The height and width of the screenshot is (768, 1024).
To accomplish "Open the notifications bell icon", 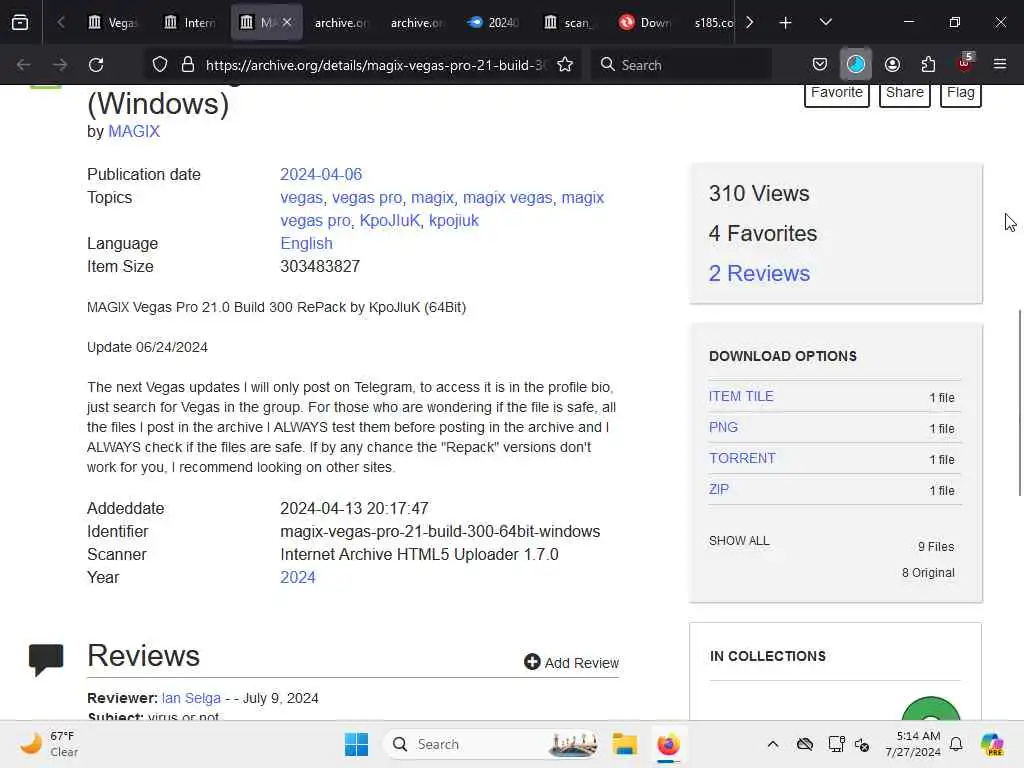I will click(x=956, y=744).
